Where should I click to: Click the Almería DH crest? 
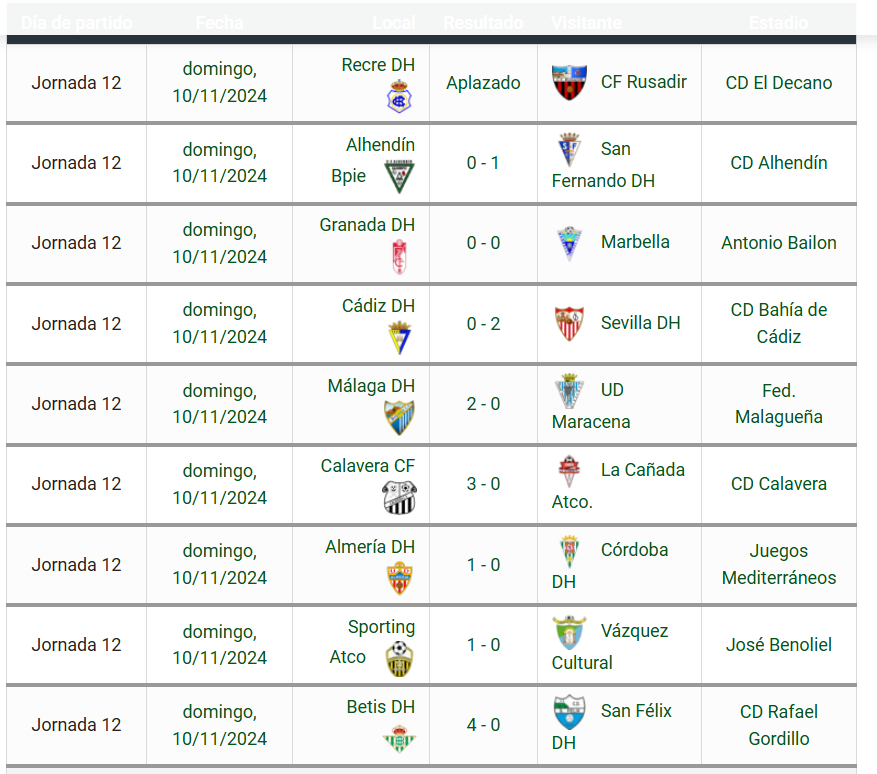pos(399,578)
